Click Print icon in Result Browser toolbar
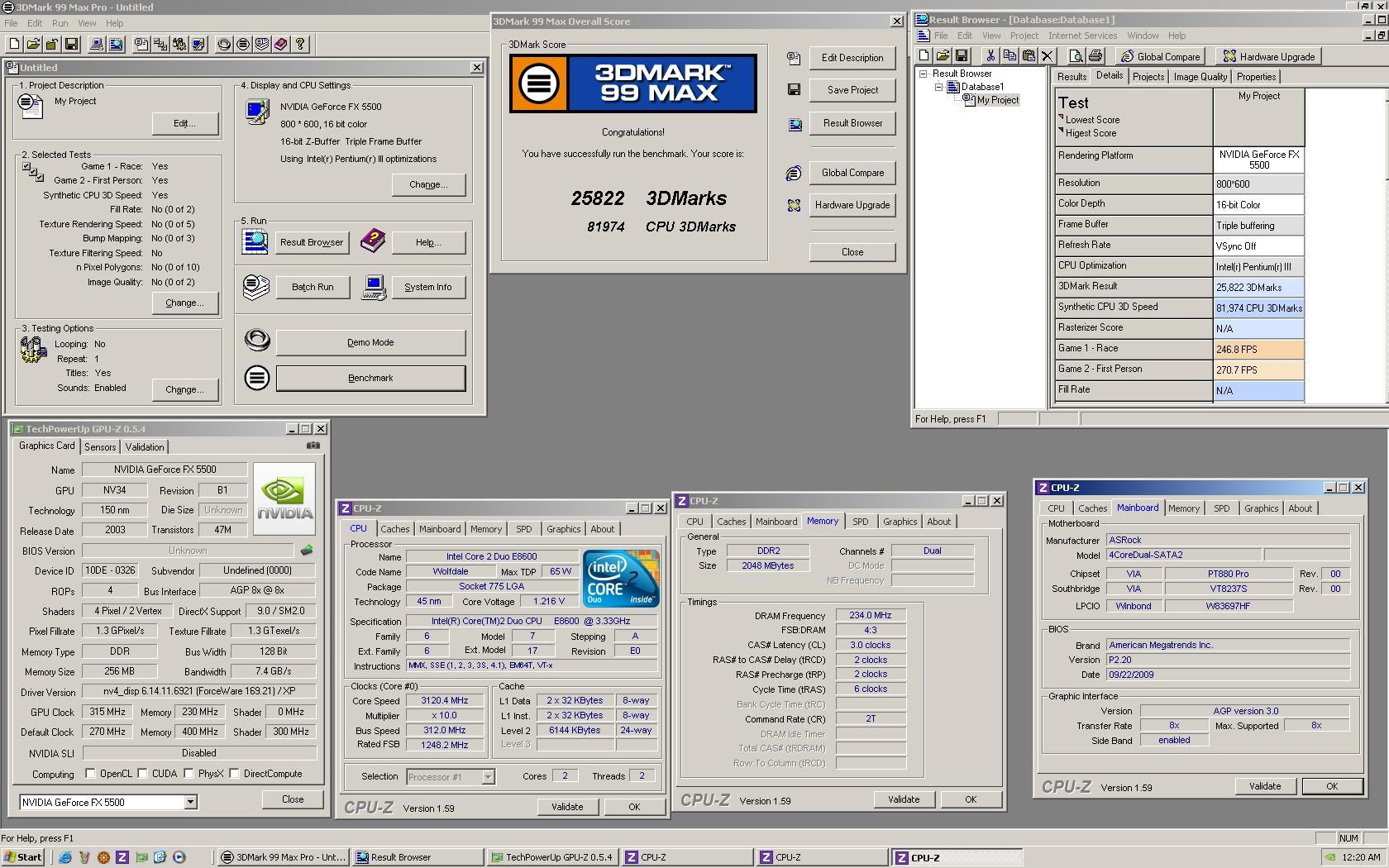This screenshot has height=868, width=1389. 1095,56
